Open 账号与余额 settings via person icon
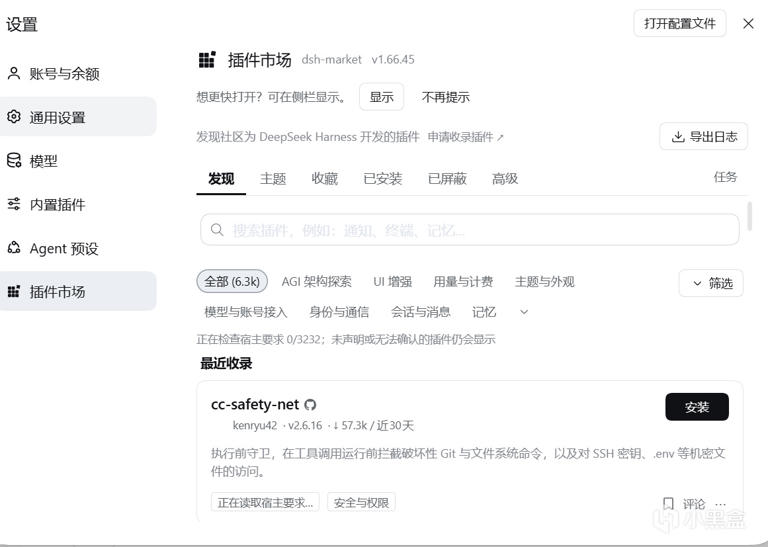This screenshot has width=768, height=547. tap(14, 73)
